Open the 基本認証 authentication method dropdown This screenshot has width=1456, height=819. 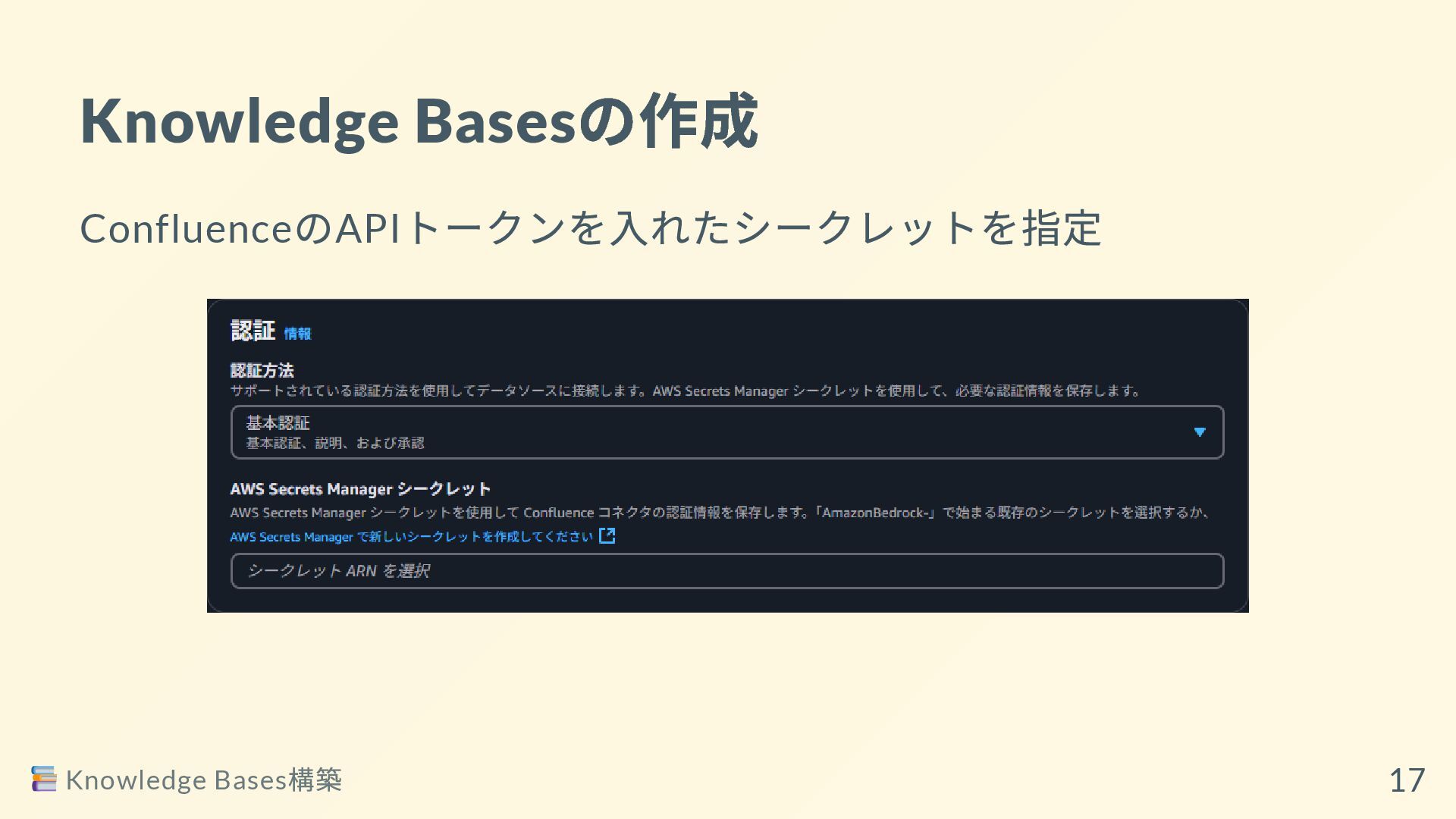pyautogui.click(x=726, y=432)
